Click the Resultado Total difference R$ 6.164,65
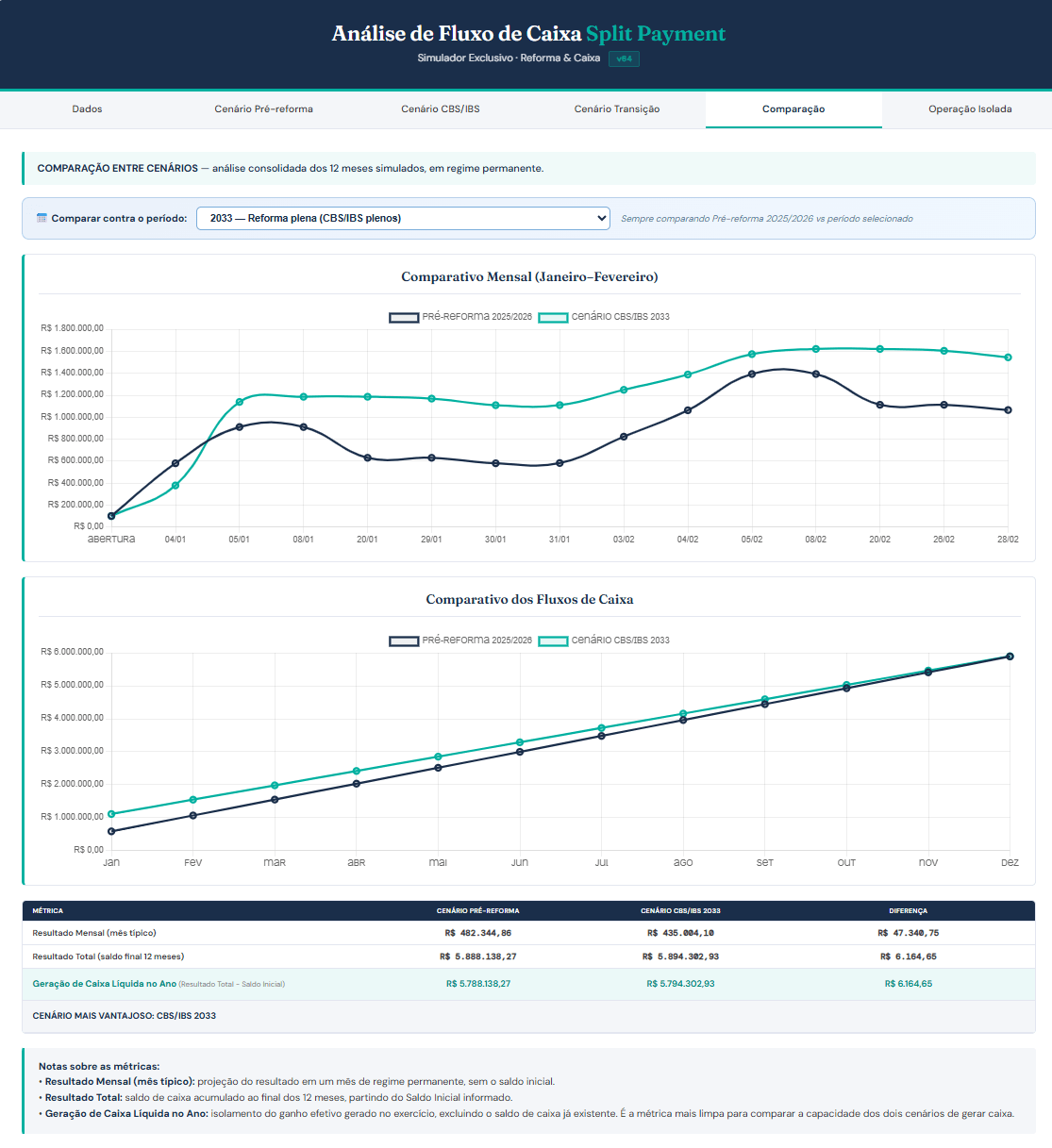The image size is (1052, 1148). coord(908,957)
